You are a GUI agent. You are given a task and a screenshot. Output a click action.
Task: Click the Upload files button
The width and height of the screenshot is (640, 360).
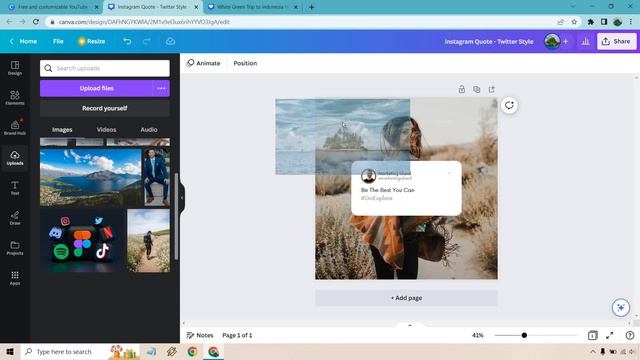96,88
